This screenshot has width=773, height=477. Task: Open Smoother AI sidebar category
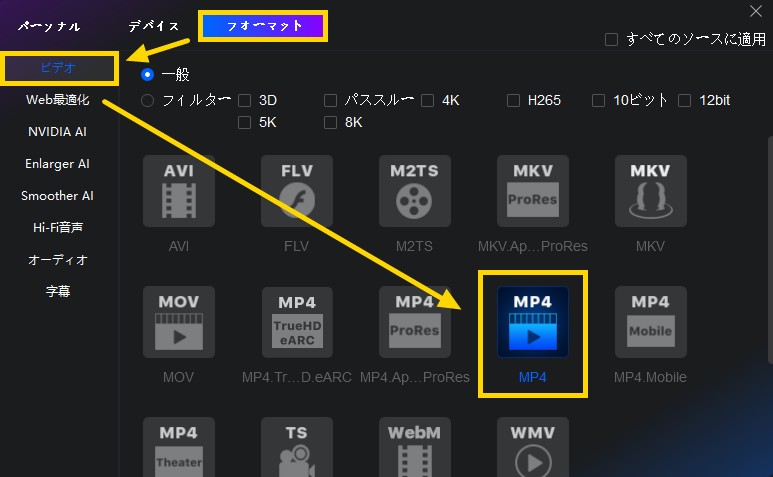click(x=58, y=196)
